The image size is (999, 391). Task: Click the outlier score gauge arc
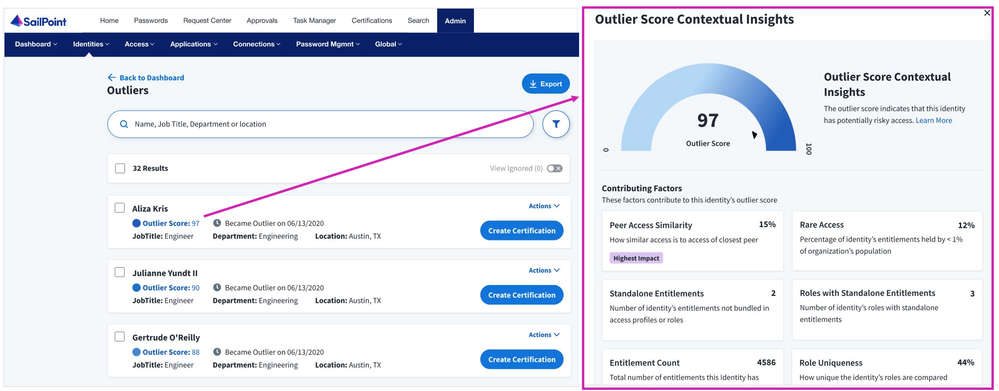pyautogui.click(x=708, y=77)
